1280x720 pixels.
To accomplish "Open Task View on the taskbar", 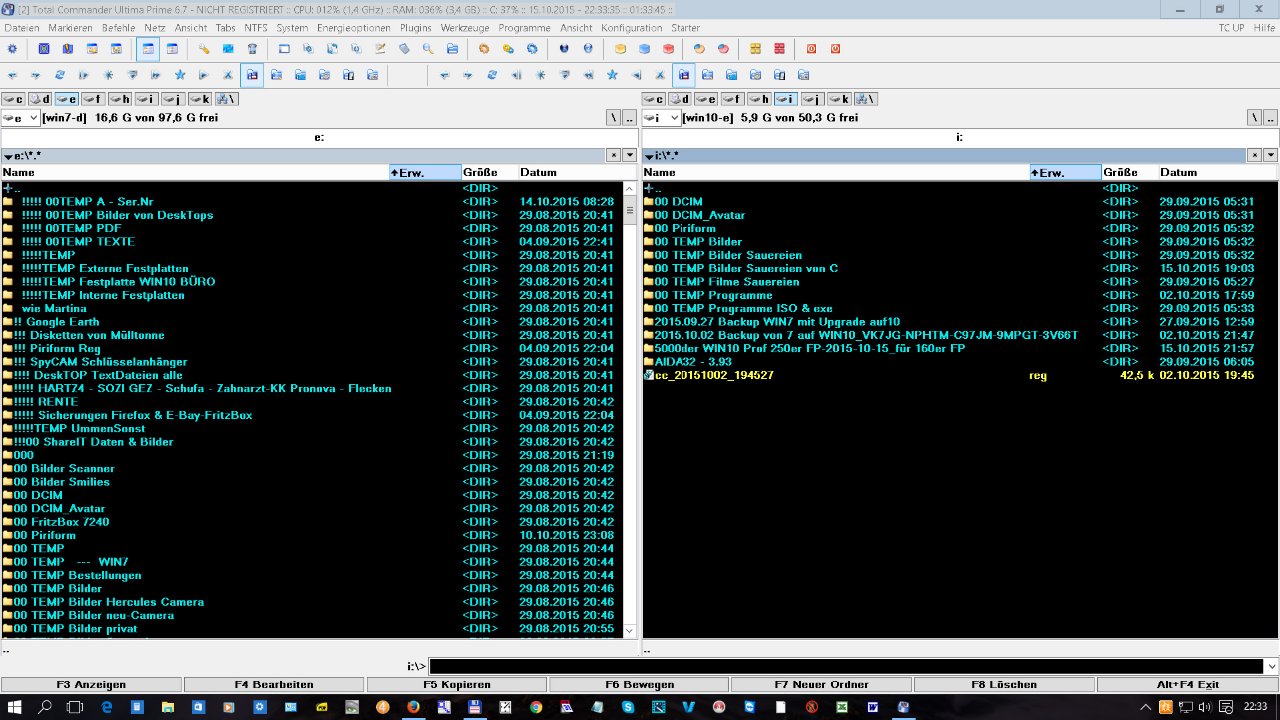I will [75, 707].
